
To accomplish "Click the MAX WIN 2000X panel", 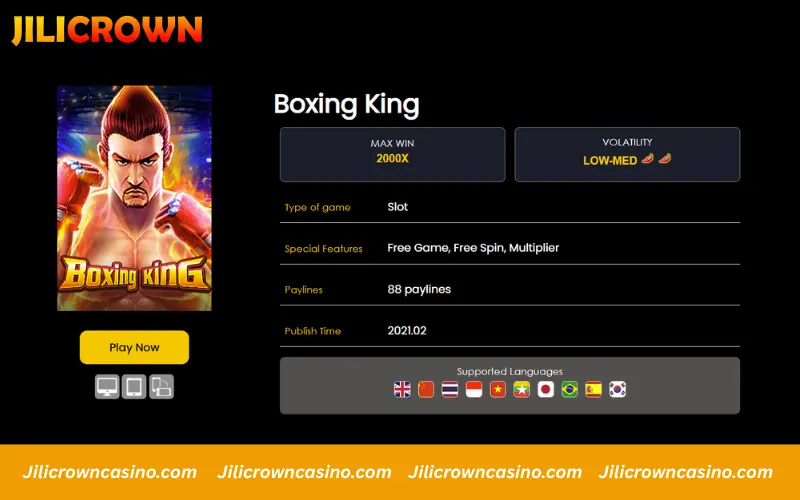I will click(x=392, y=155).
